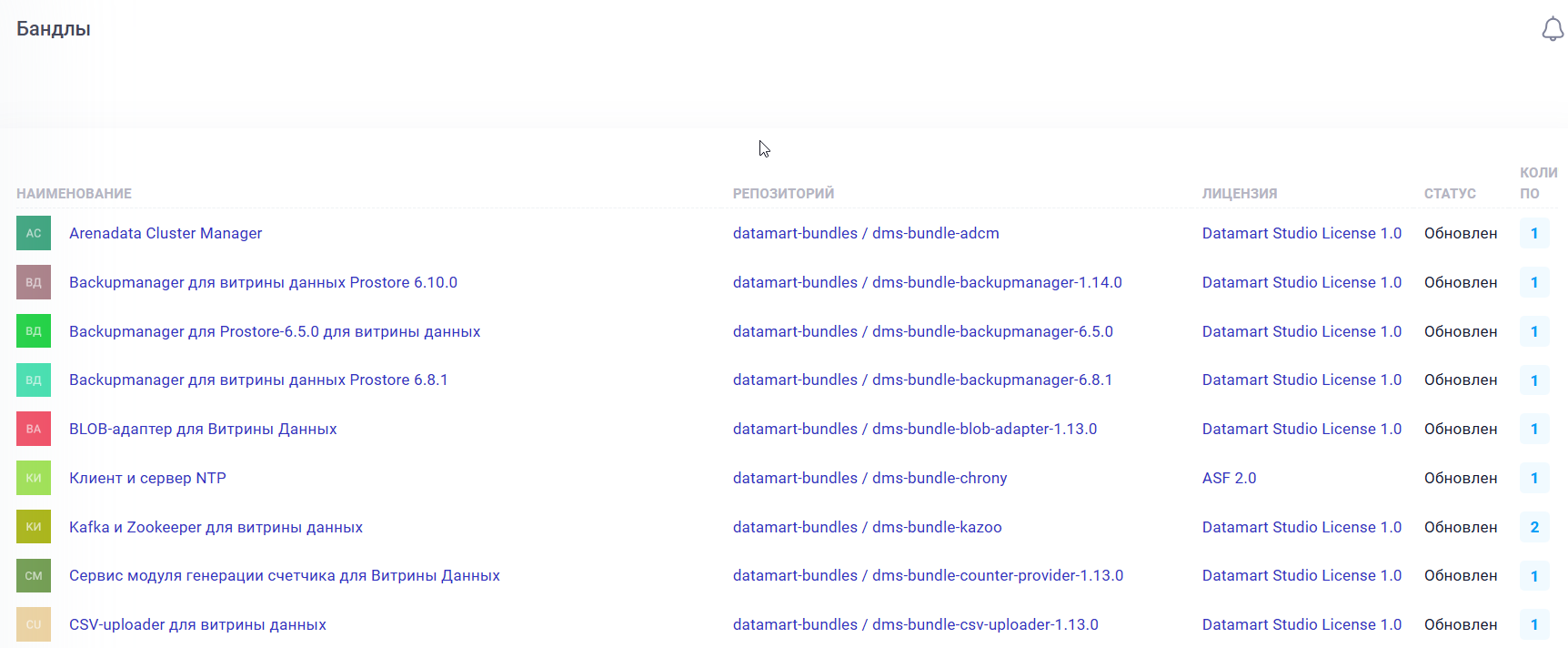Open the notifications bell icon

coord(1552,29)
